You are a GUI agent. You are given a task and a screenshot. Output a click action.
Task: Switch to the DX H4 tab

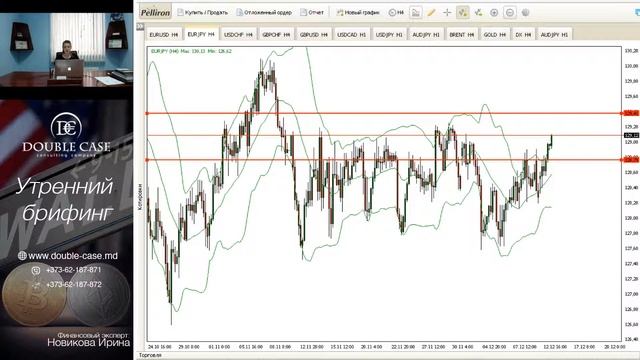coord(523,35)
